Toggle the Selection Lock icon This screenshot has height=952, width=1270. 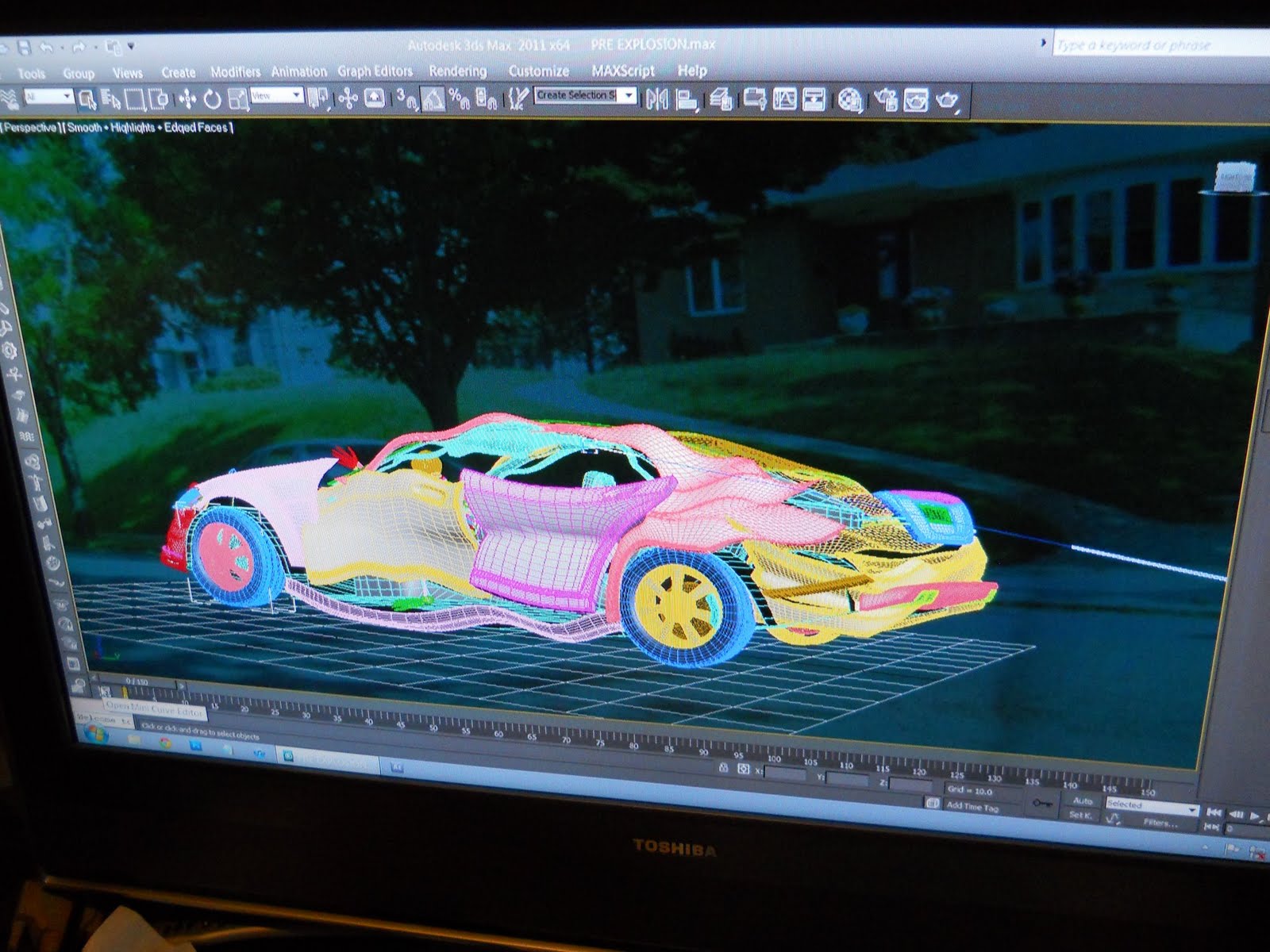click(722, 768)
